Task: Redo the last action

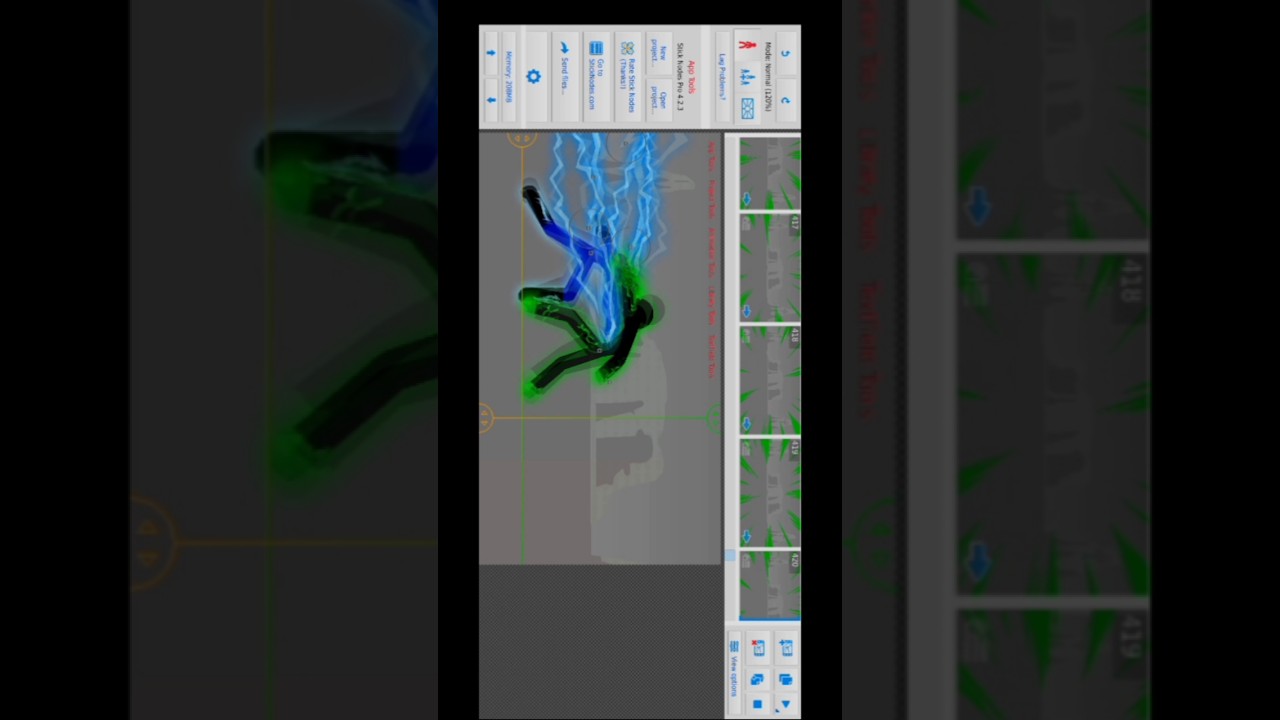Action: [x=785, y=100]
